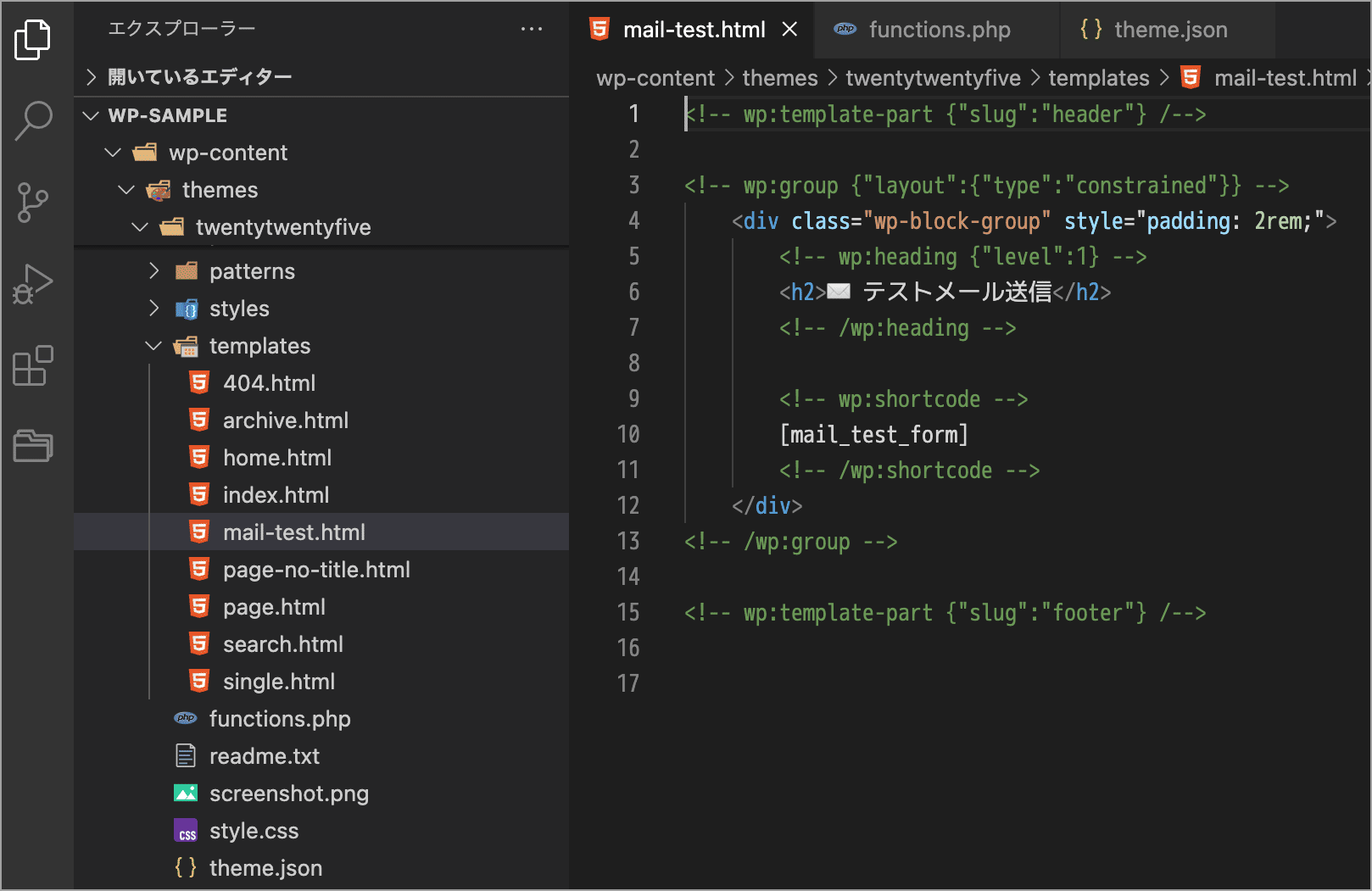The width and height of the screenshot is (1372, 891).
Task: Open the Explorer panel more actions menu
Action: point(532,29)
